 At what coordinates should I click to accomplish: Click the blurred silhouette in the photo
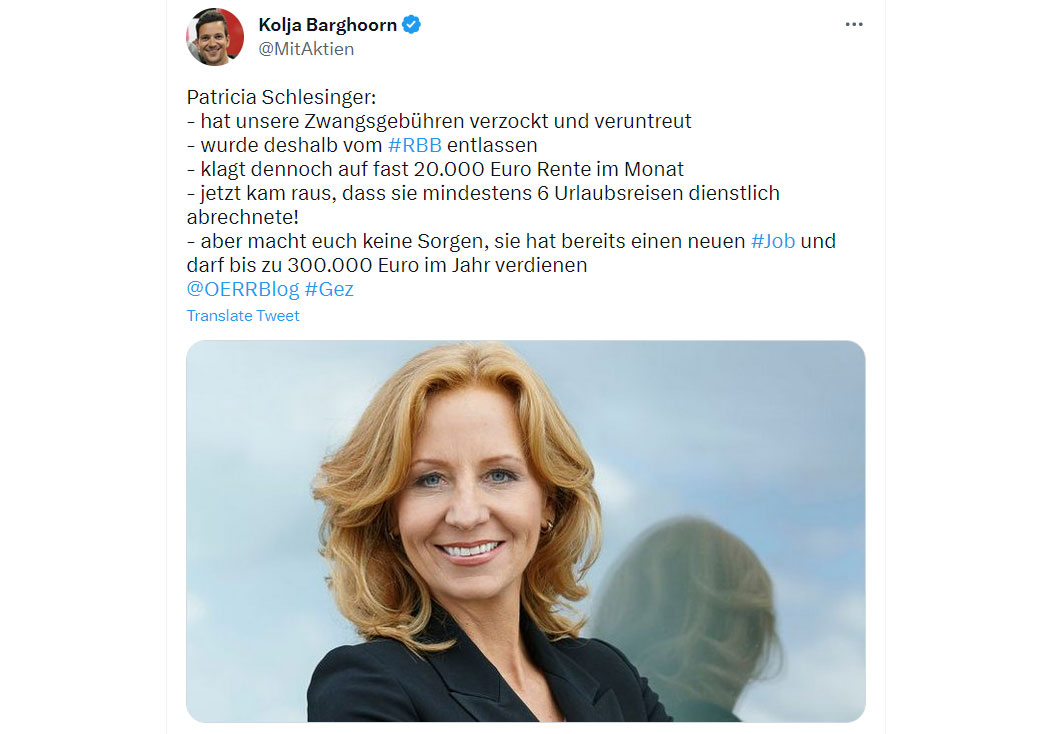(693, 616)
